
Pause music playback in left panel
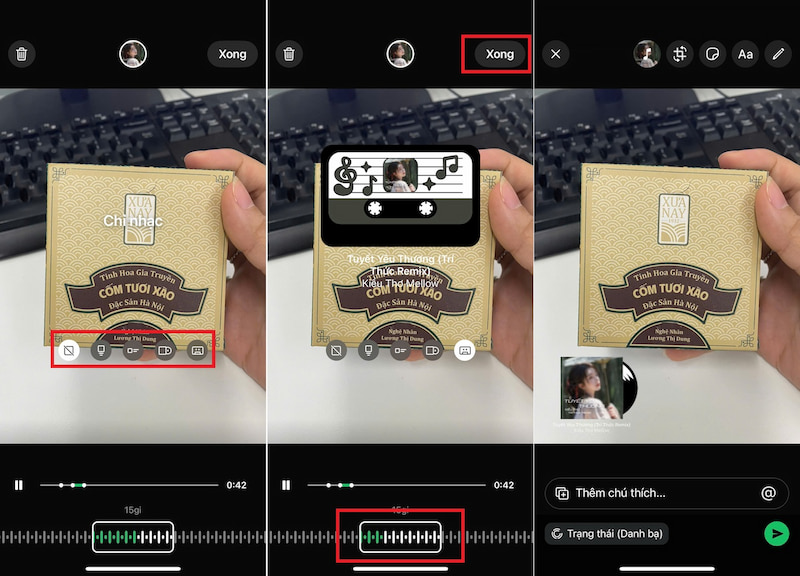point(19,485)
